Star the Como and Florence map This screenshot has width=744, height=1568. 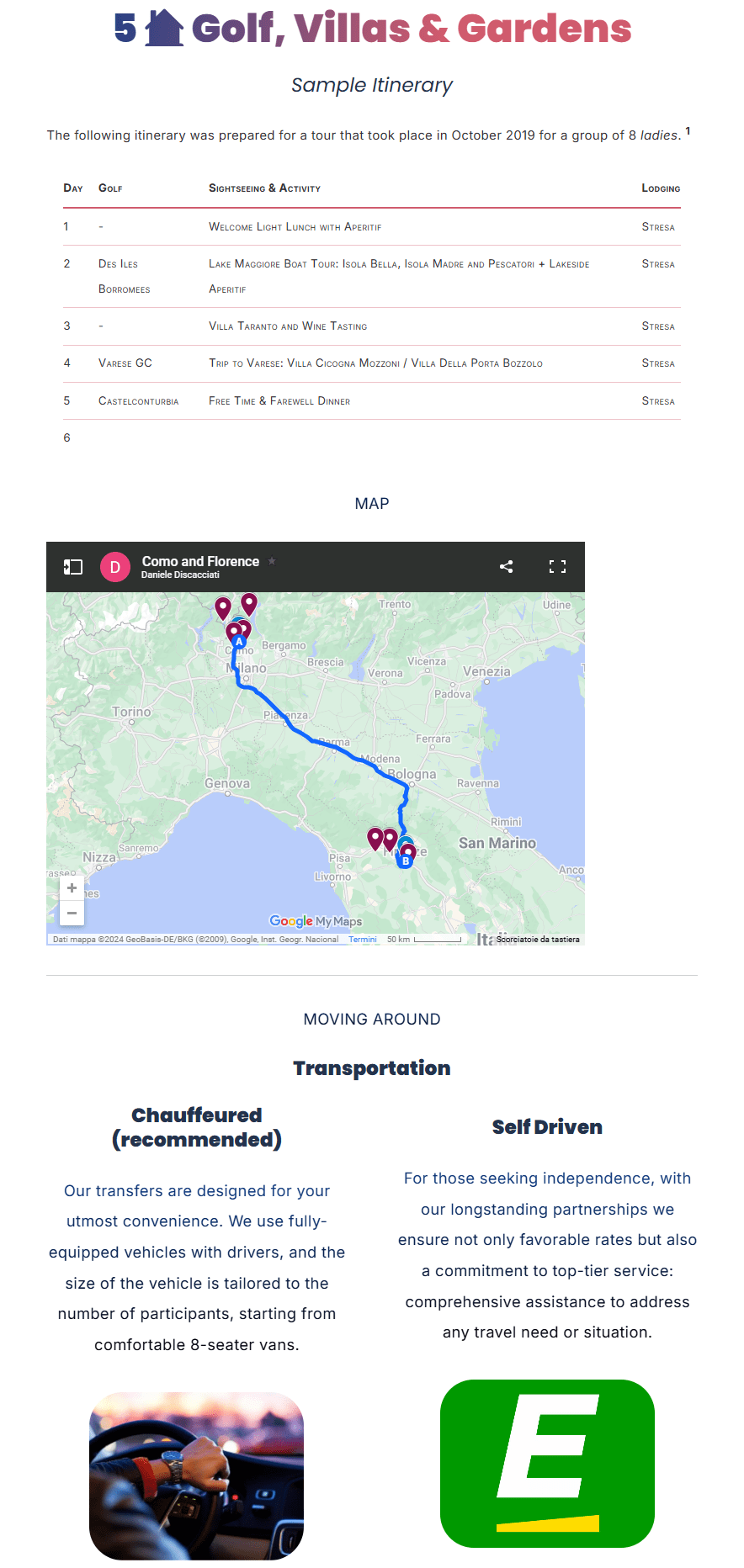click(x=272, y=561)
